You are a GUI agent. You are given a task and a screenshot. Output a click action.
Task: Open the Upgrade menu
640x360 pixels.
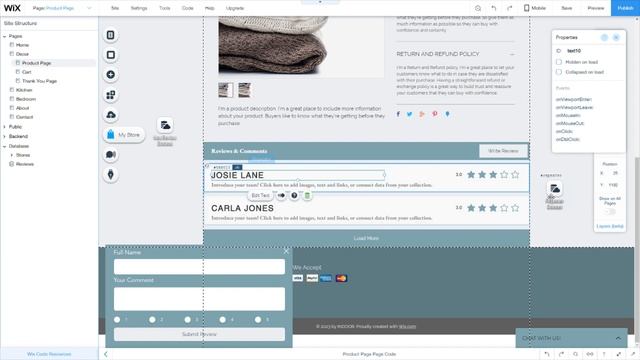[x=235, y=8]
